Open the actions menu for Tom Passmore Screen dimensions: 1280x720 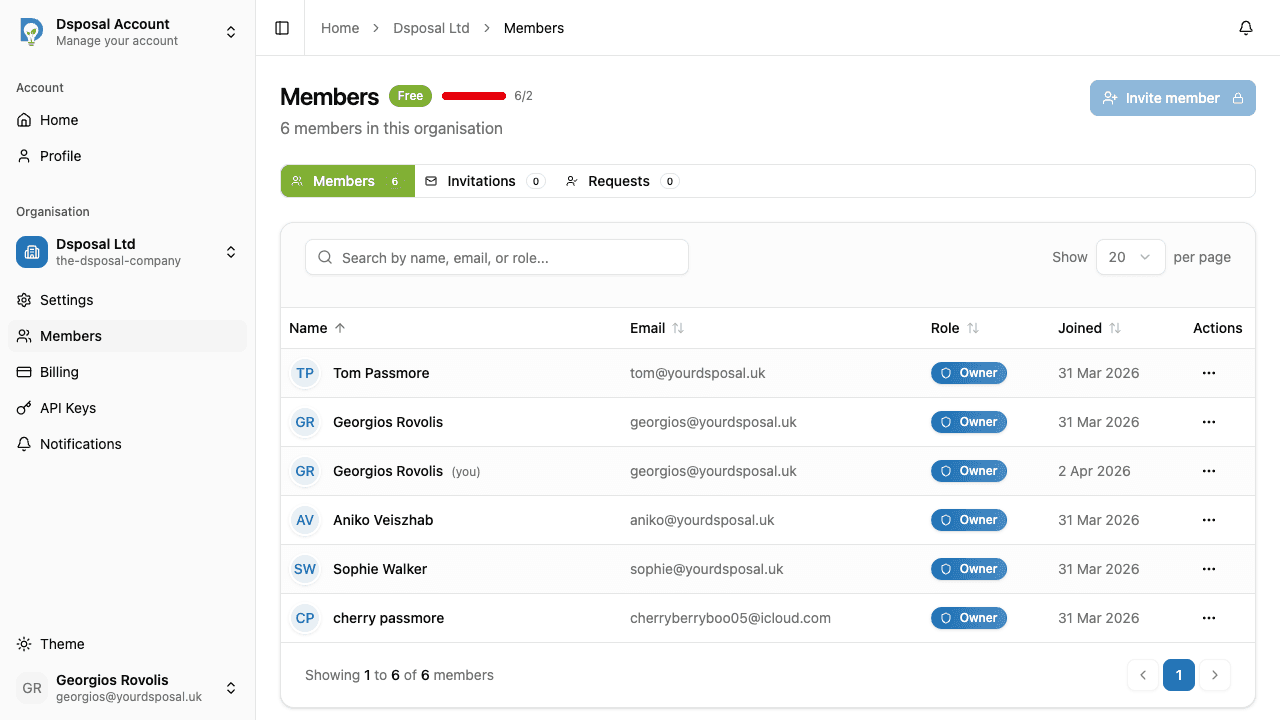(1208, 372)
